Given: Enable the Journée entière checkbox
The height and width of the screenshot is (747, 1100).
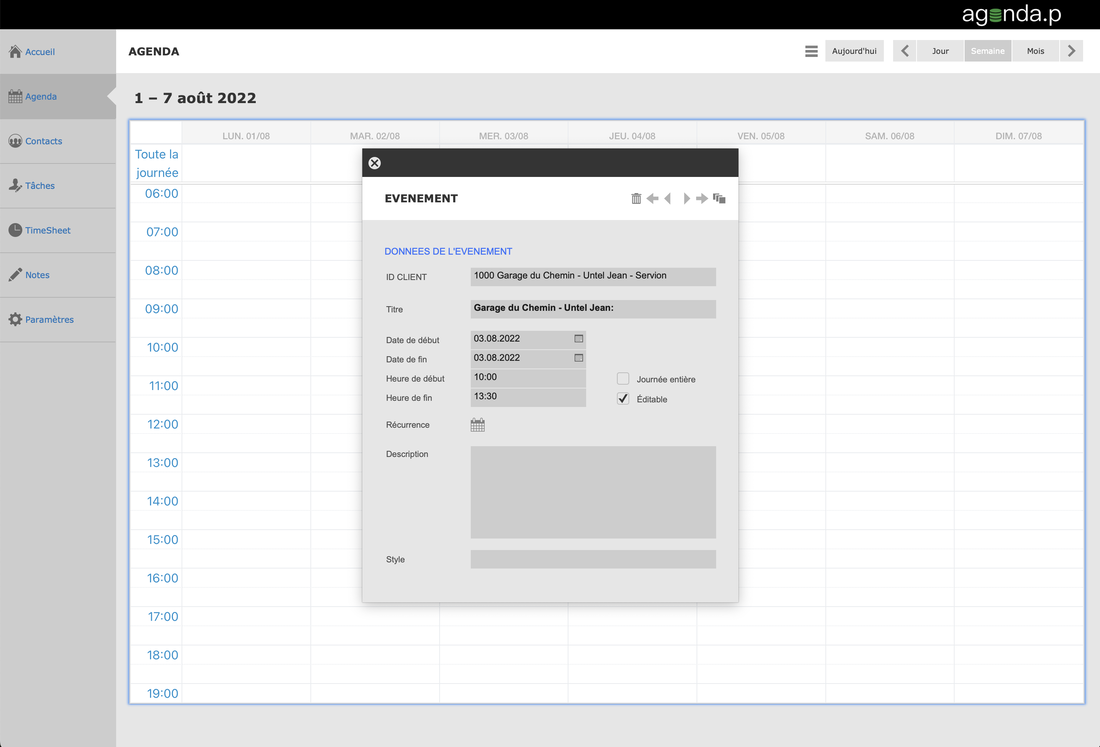Looking at the screenshot, I should 623,379.
